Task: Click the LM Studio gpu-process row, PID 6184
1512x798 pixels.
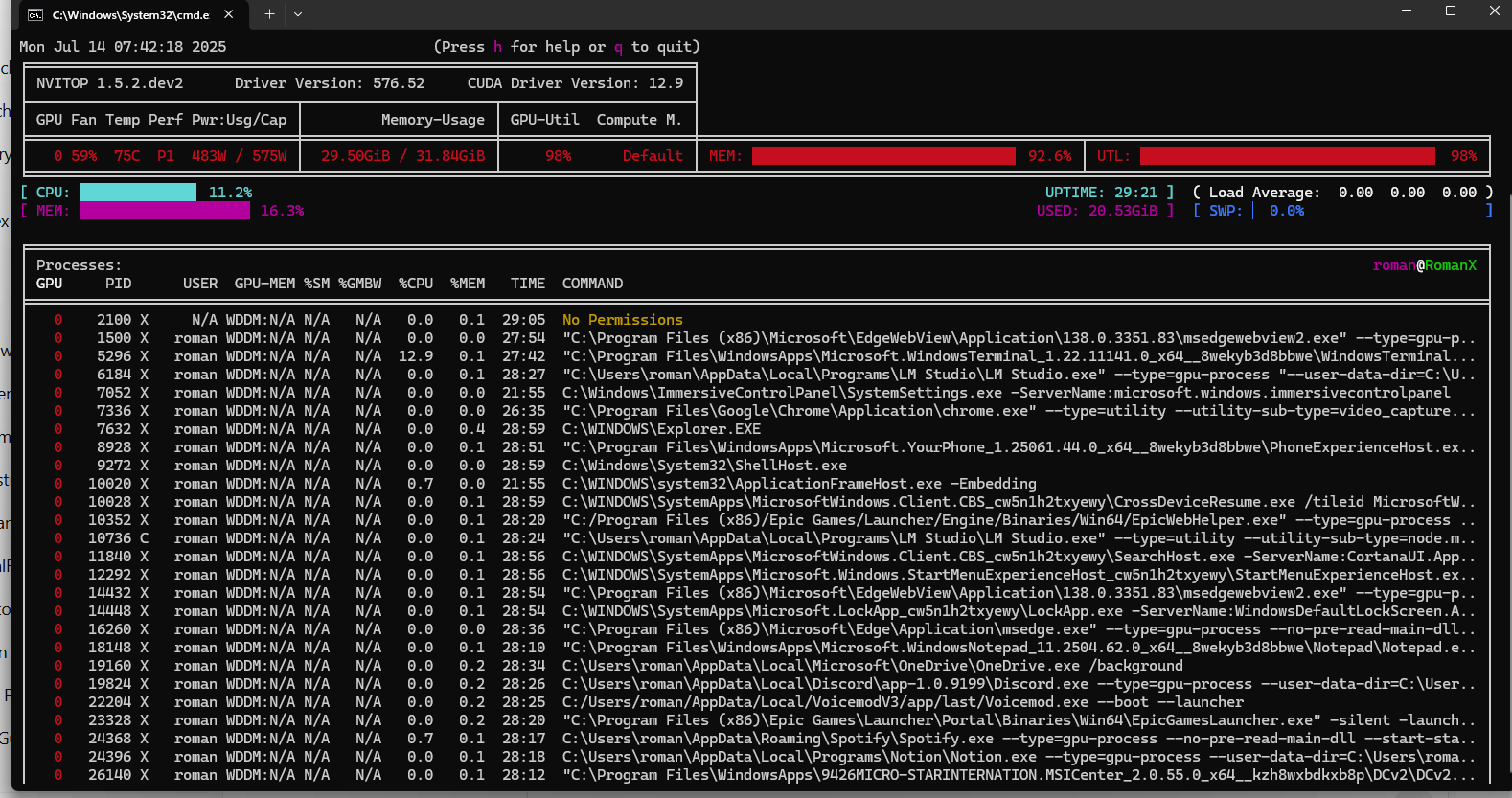Action: 757,375
